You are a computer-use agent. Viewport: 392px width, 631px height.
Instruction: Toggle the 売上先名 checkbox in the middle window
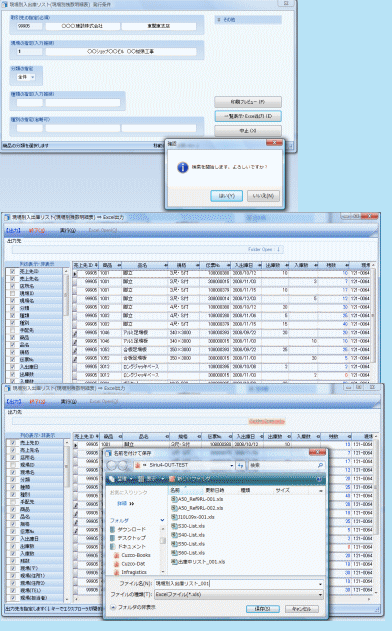pyautogui.click(x=13, y=278)
